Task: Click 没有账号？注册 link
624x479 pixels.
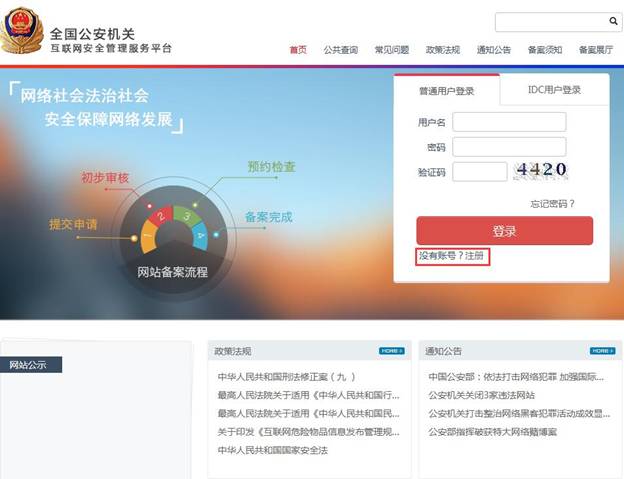Action: 452,257
